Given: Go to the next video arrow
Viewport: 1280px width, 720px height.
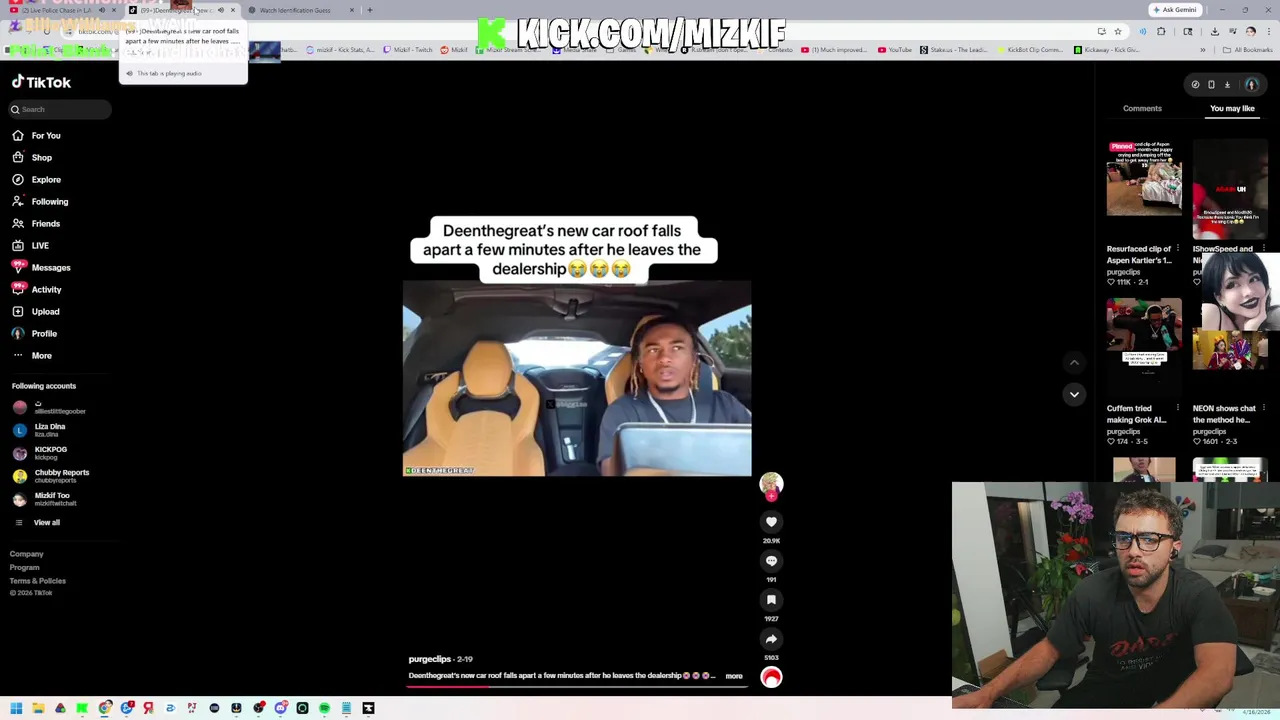Looking at the screenshot, I should point(1074,394).
